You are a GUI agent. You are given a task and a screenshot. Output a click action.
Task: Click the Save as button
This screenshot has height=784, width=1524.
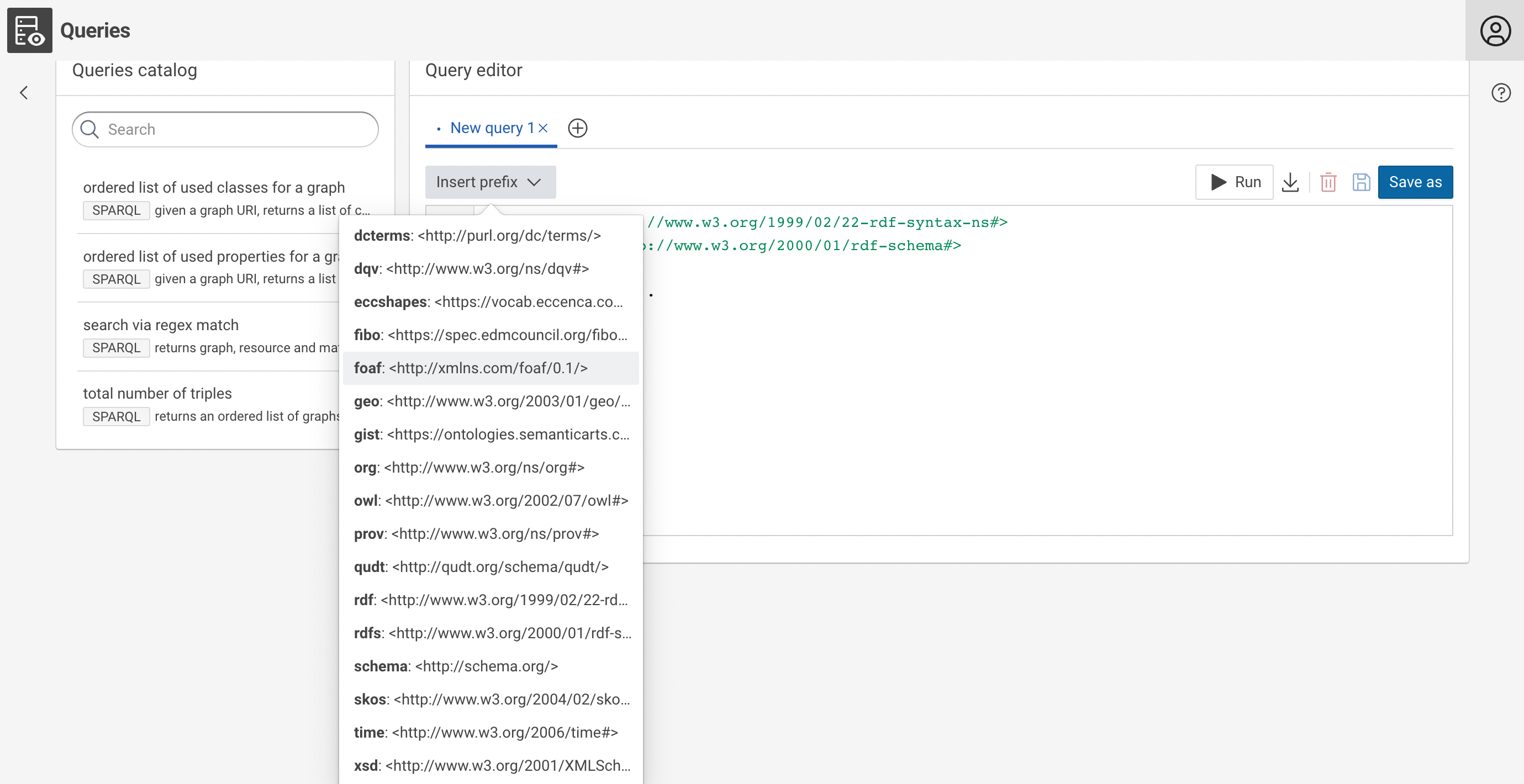coord(1415,182)
